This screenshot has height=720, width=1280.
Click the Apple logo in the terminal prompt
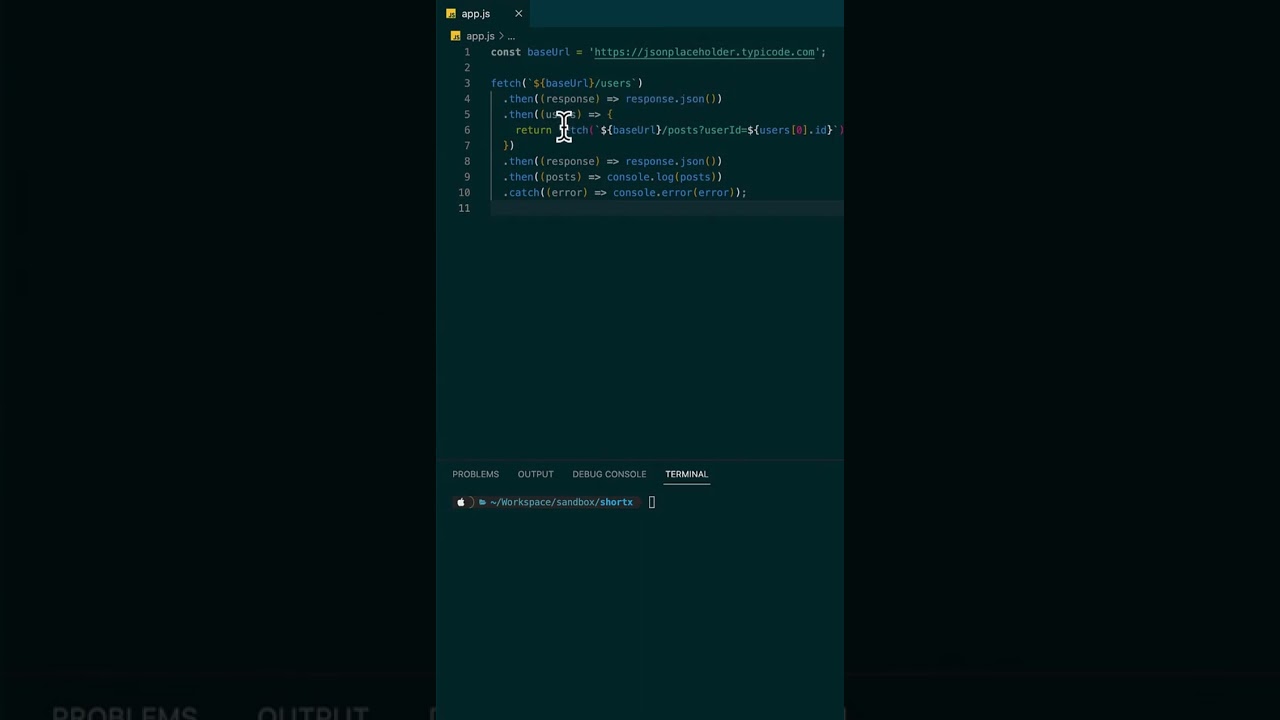(x=461, y=502)
